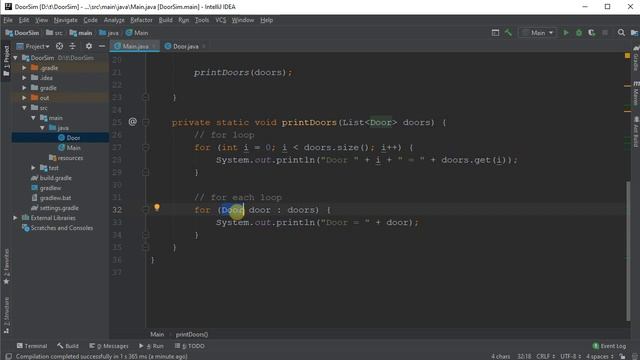The height and width of the screenshot is (360, 640).
Task: Open the Navigate menu
Action: click(x=65, y=20)
